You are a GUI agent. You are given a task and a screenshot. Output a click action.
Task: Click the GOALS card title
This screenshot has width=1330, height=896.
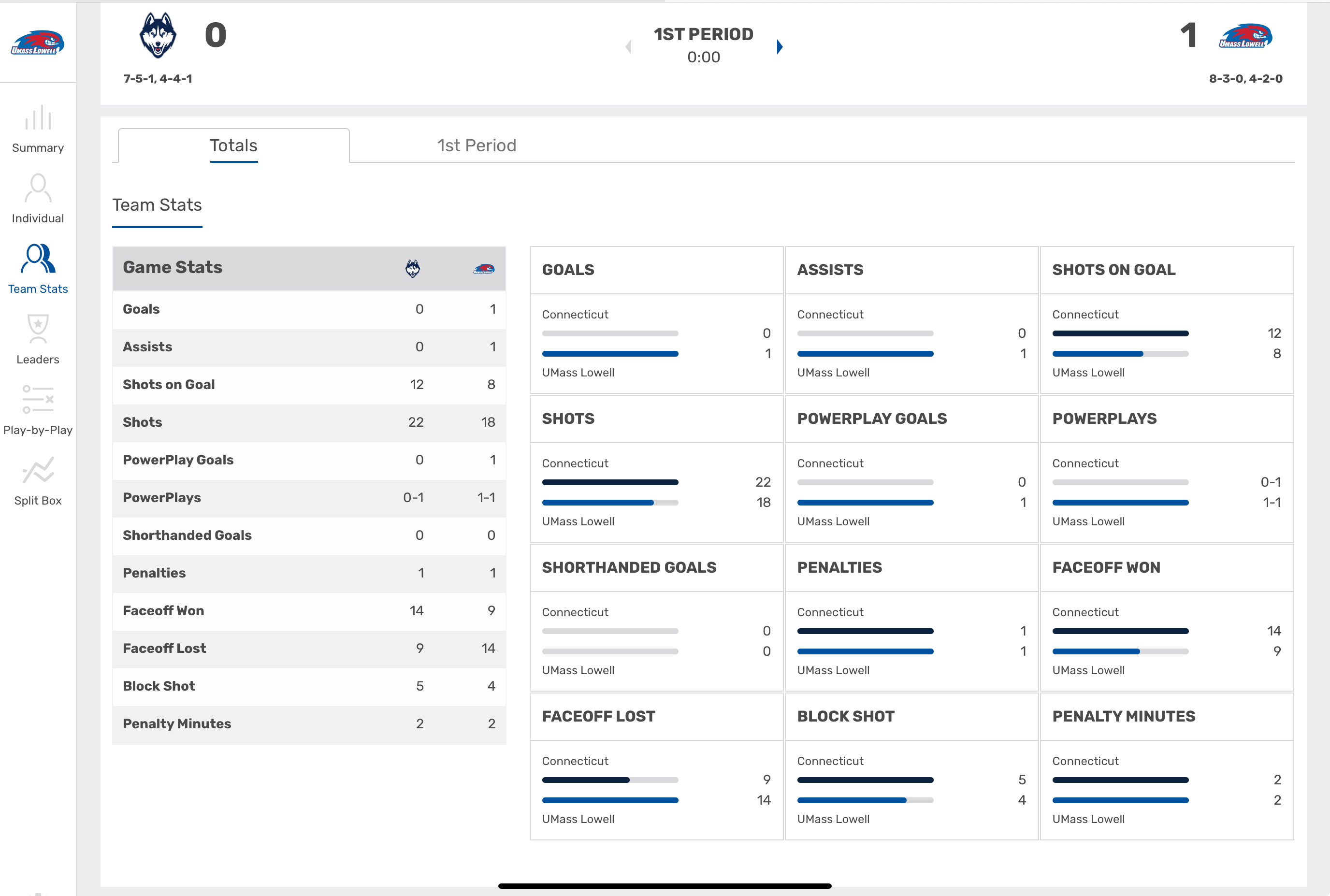pyautogui.click(x=568, y=270)
